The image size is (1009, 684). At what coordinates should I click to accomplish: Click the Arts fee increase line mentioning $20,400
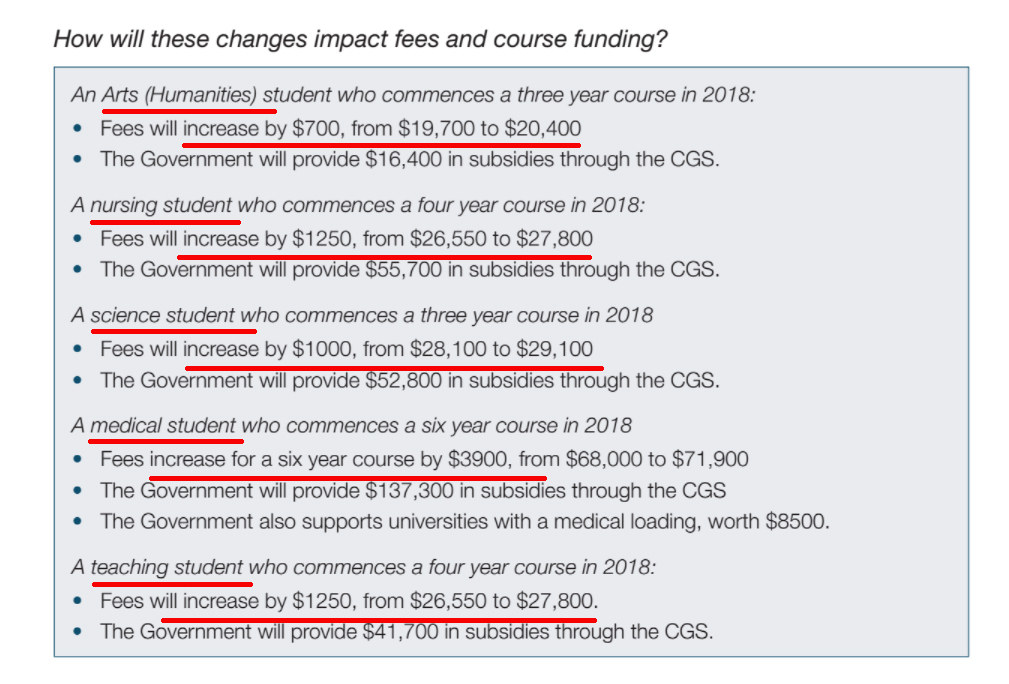tap(340, 129)
